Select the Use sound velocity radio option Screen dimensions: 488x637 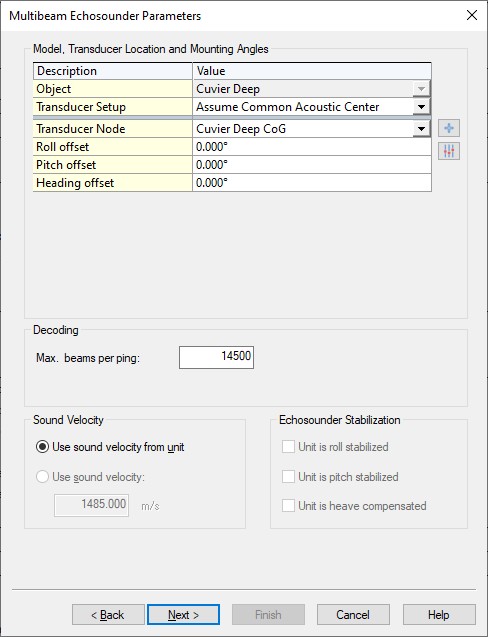(x=42, y=477)
